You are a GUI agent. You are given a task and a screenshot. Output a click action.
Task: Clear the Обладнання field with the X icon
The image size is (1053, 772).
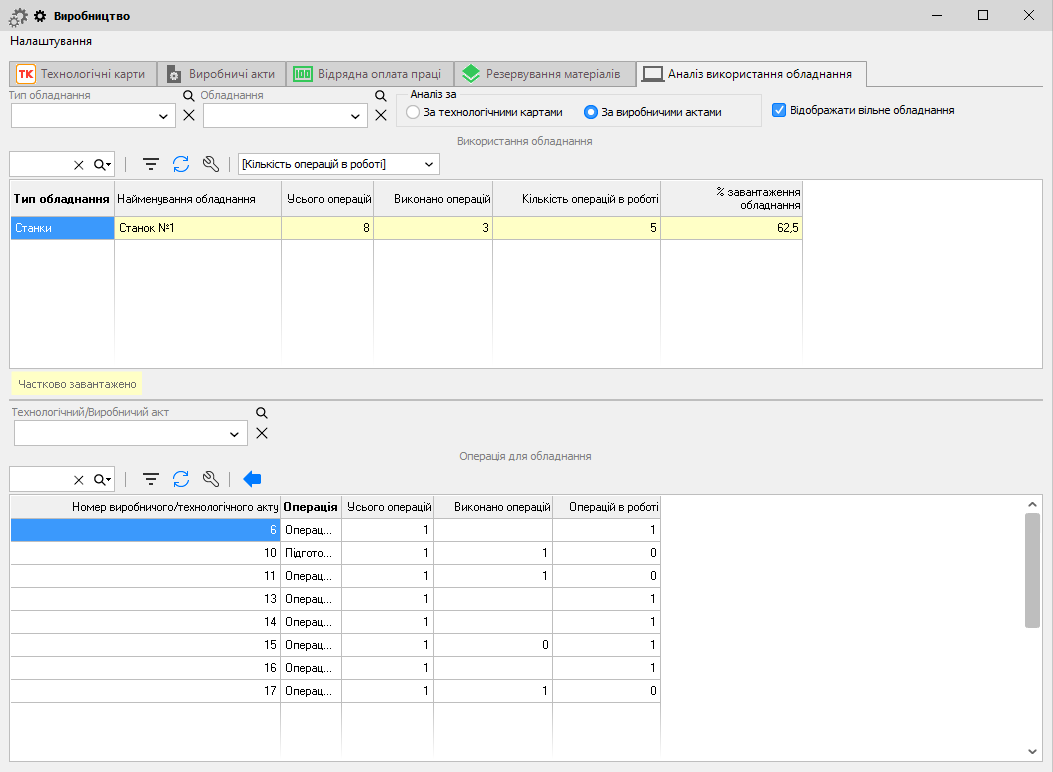pyautogui.click(x=380, y=115)
